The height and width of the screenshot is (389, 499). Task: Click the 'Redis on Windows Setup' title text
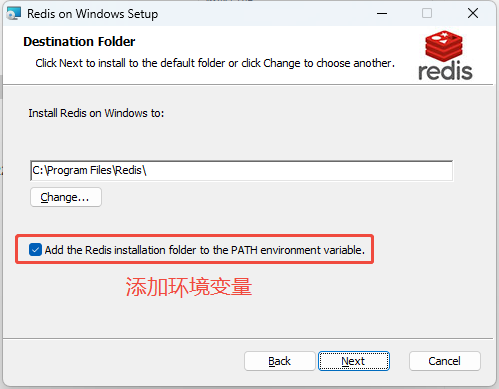[x=93, y=14]
